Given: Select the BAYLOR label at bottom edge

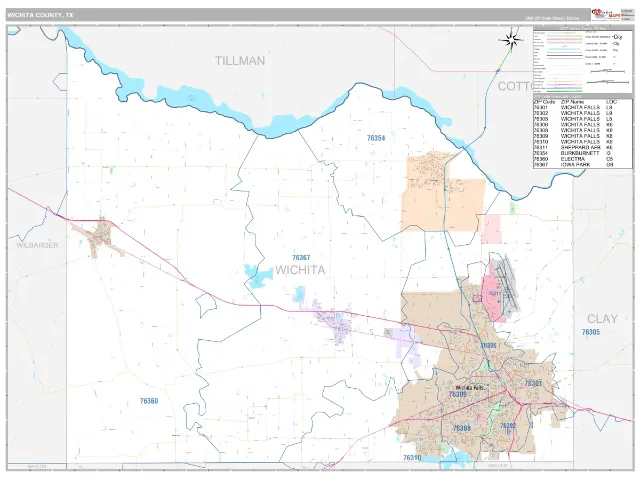Looking at the screenshot, I should pos(37,466).
